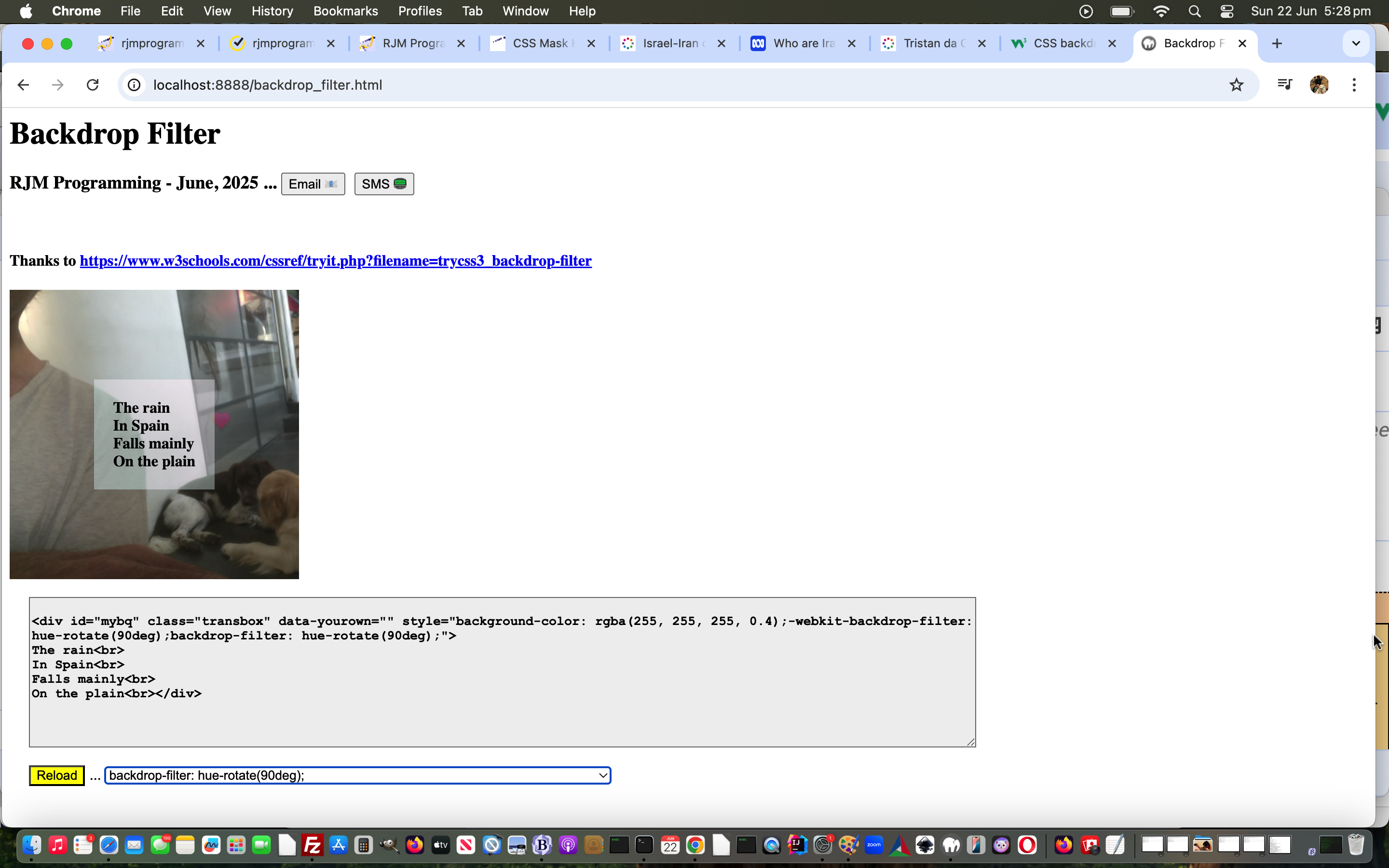Screen dimensions: 1389x868
Task: Open Firefox from the dock
Action: [x=414, y=845]
